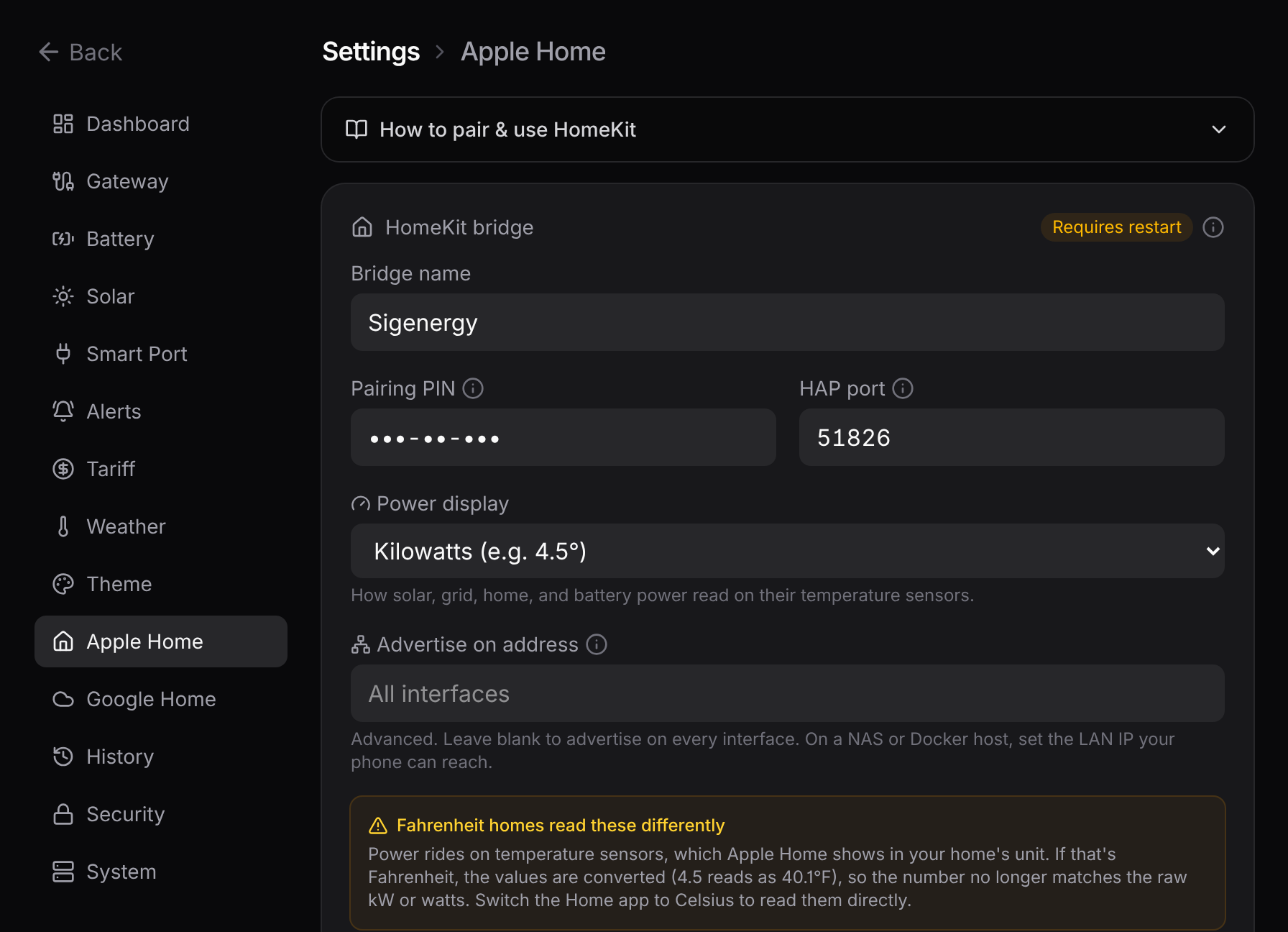Image resolution: width=1288 pixels, height=932 pixels.
Task: Click the book icon in HomeKit guide
Action: [x=356, y=129]
